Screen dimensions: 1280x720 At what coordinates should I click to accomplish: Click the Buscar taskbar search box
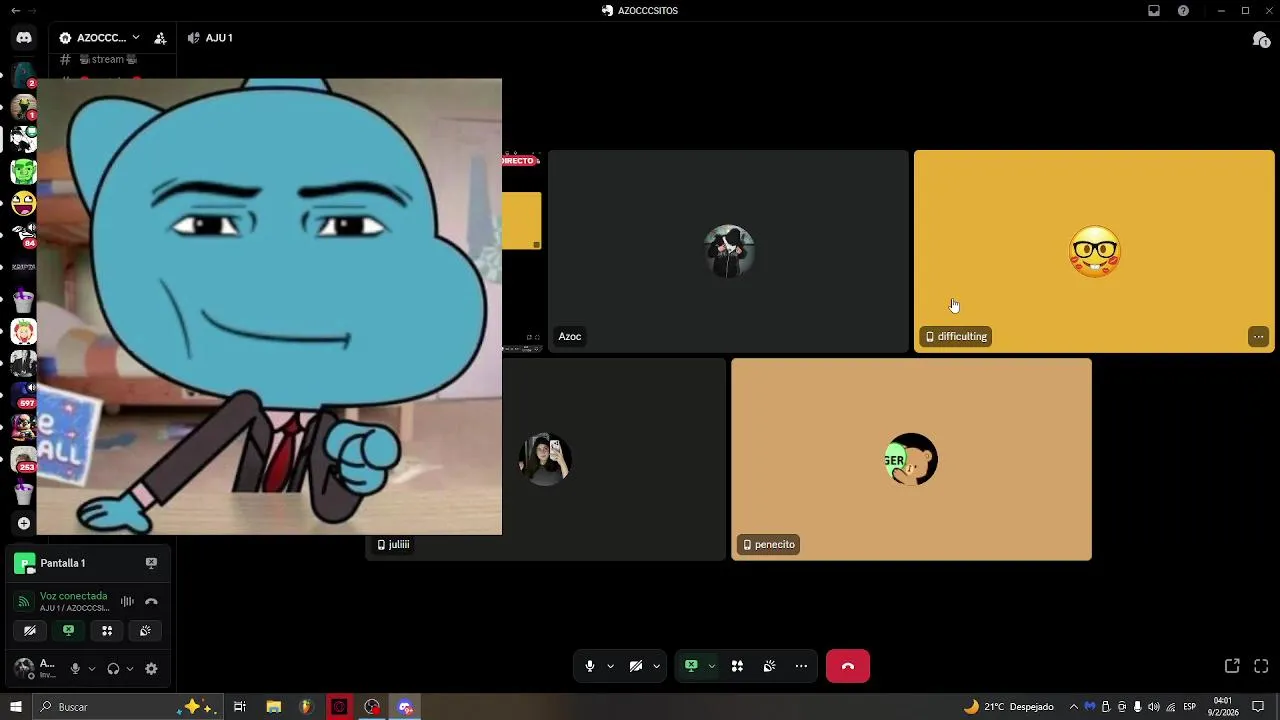point(128,707)
